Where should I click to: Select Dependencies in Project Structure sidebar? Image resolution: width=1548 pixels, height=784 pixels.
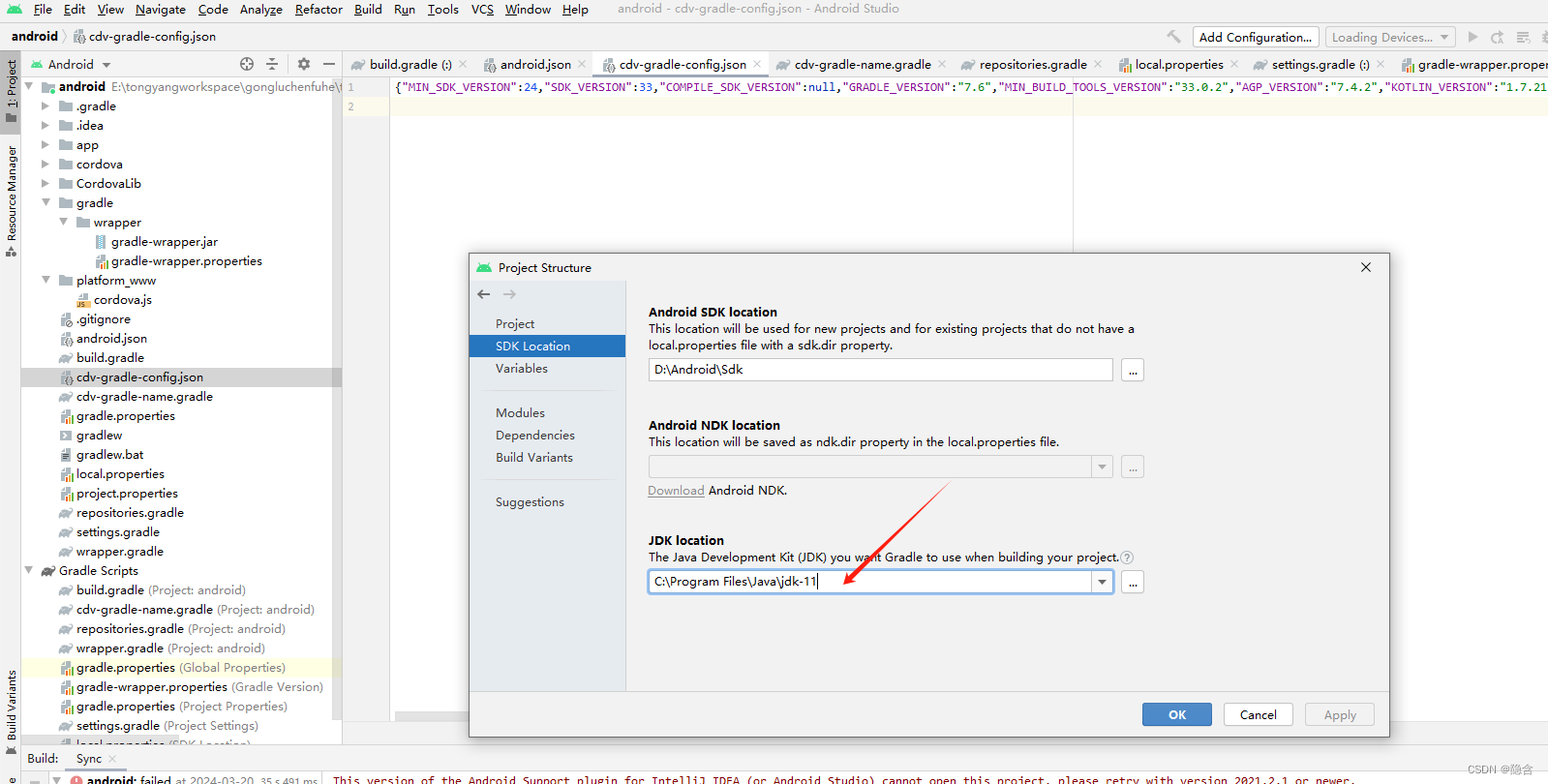[535, 436]
